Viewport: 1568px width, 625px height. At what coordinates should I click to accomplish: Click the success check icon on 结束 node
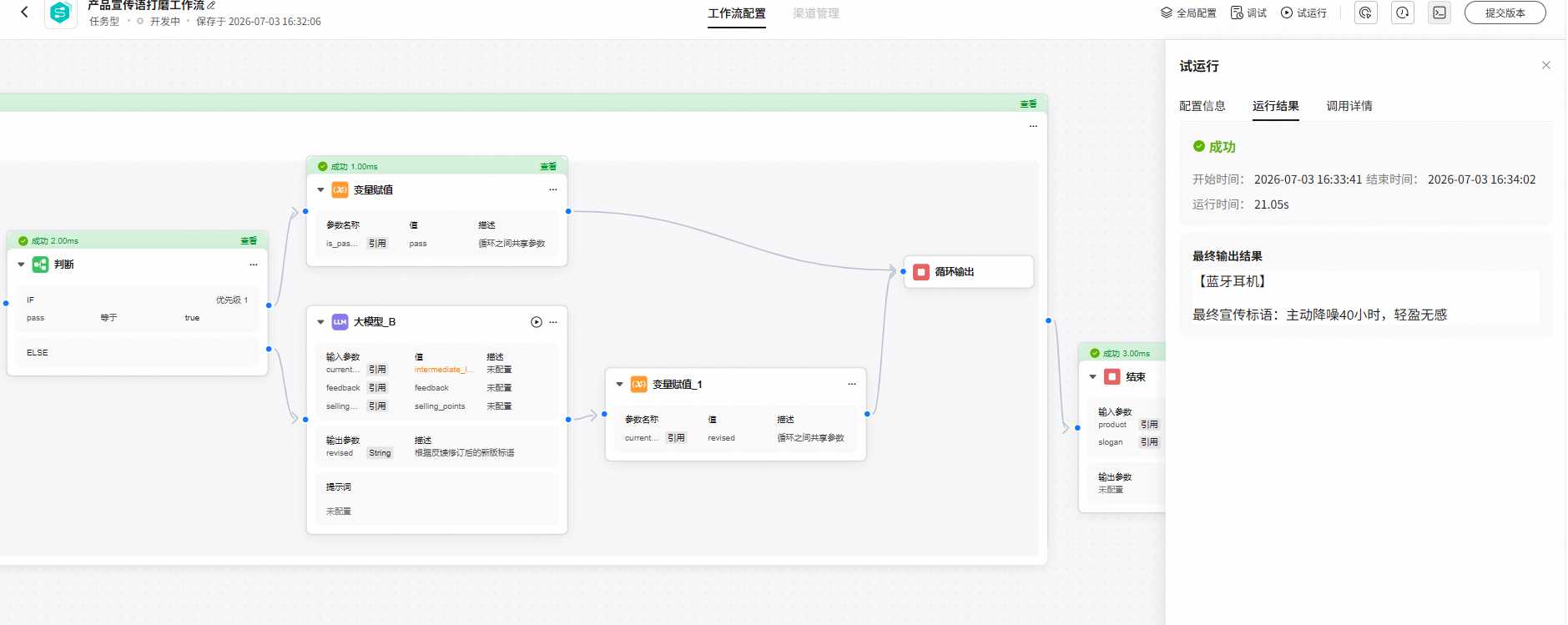(1095, 353)
